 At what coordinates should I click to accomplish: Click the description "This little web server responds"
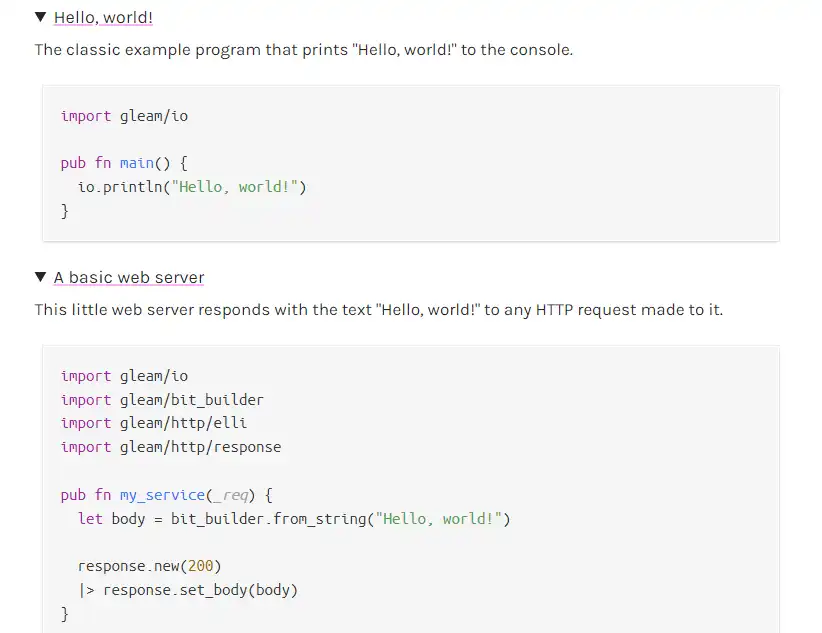(378, 309)
